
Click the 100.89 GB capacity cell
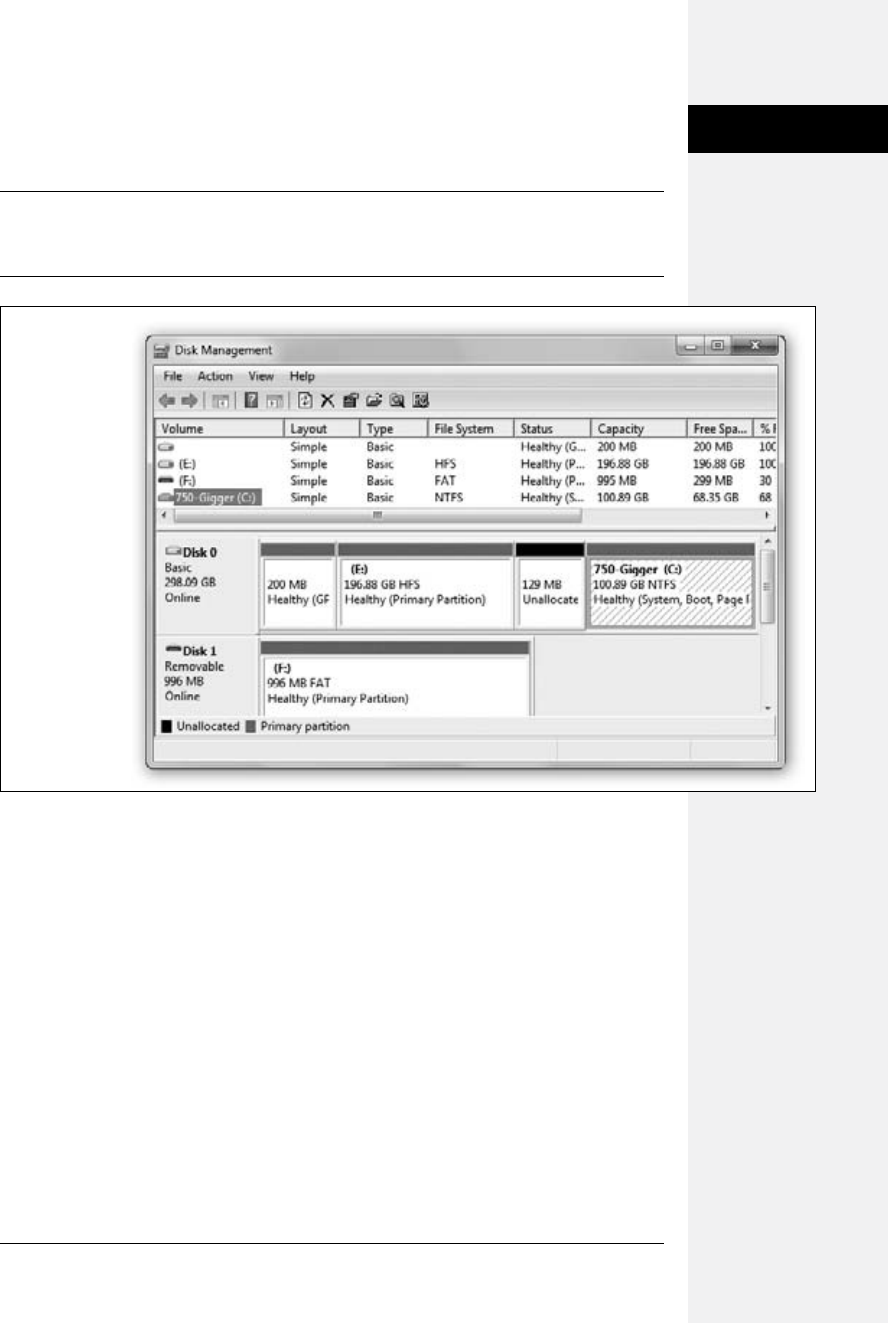click(624, 497)
